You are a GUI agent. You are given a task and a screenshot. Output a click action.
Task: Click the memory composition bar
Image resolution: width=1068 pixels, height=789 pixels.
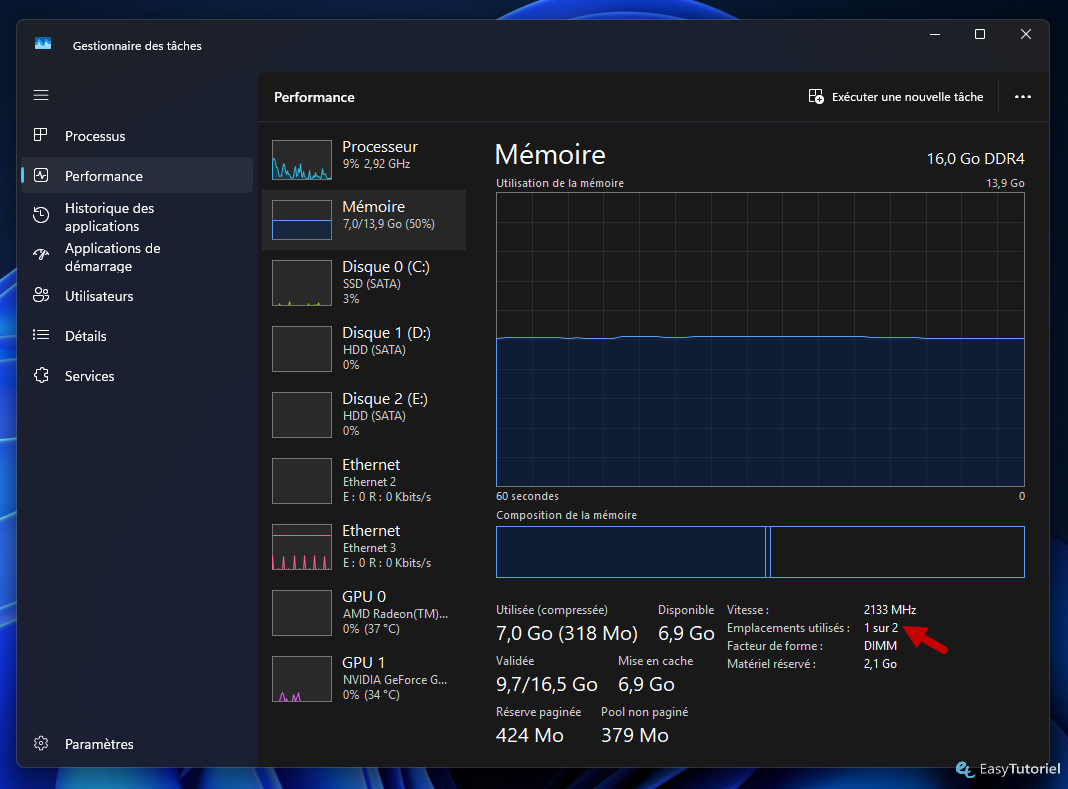pos(760,552)
